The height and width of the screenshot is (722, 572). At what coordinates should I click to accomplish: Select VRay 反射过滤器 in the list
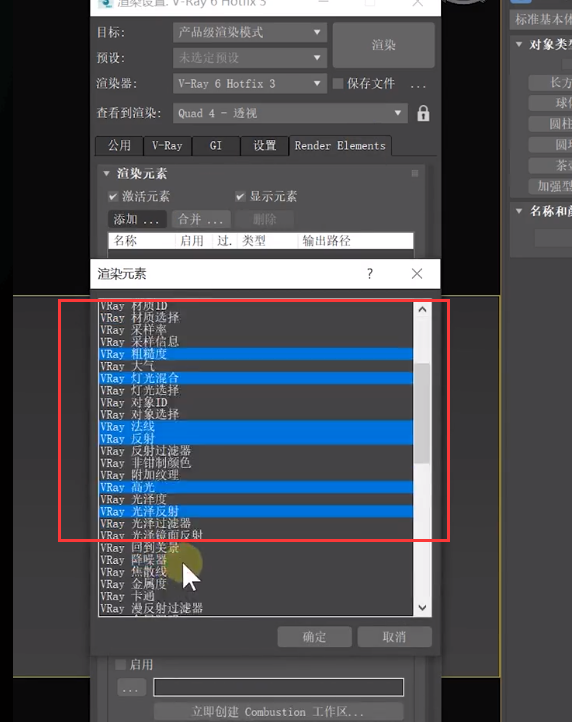click(256, 451)
